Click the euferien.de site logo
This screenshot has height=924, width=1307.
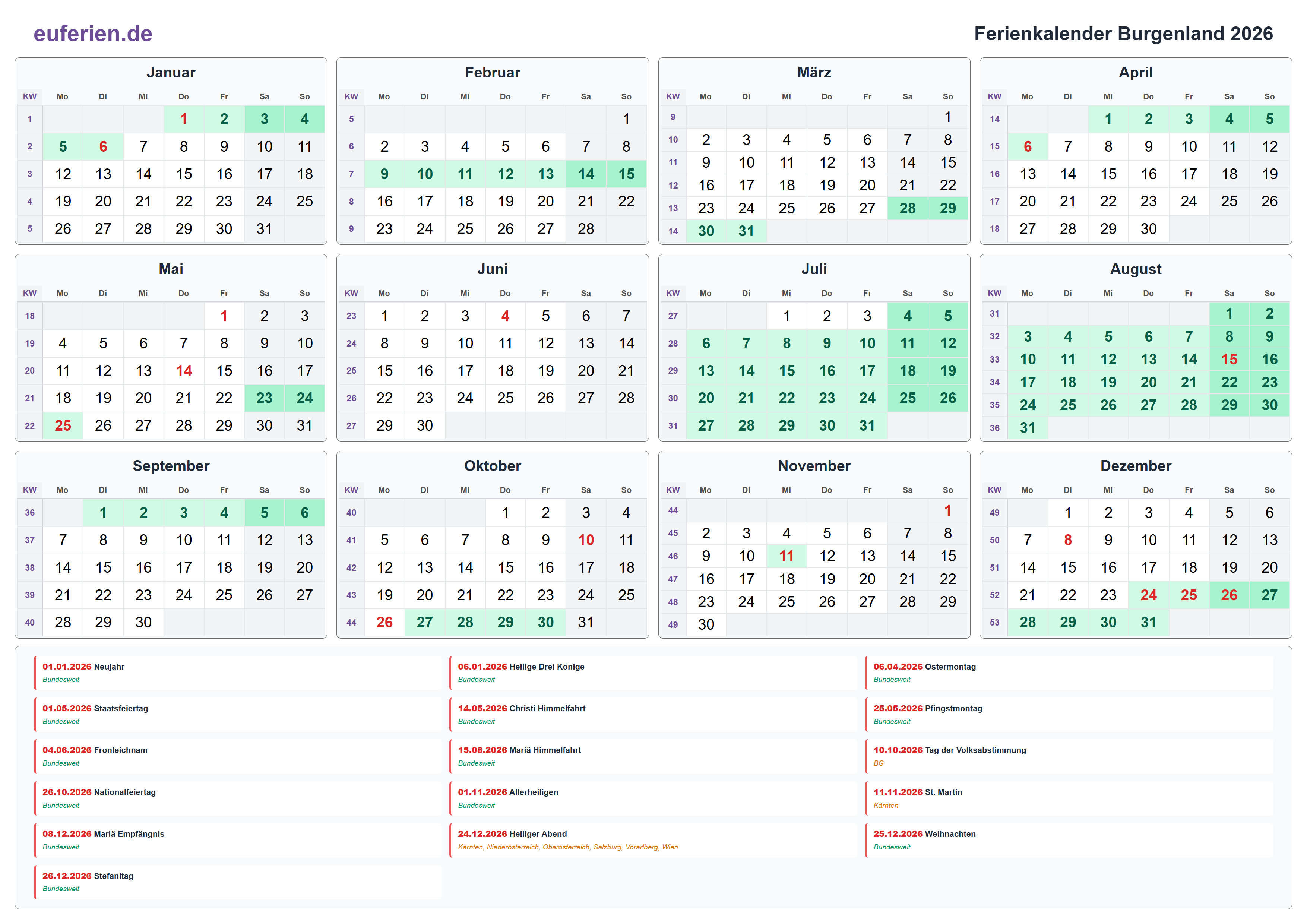[x=93, y=34]
